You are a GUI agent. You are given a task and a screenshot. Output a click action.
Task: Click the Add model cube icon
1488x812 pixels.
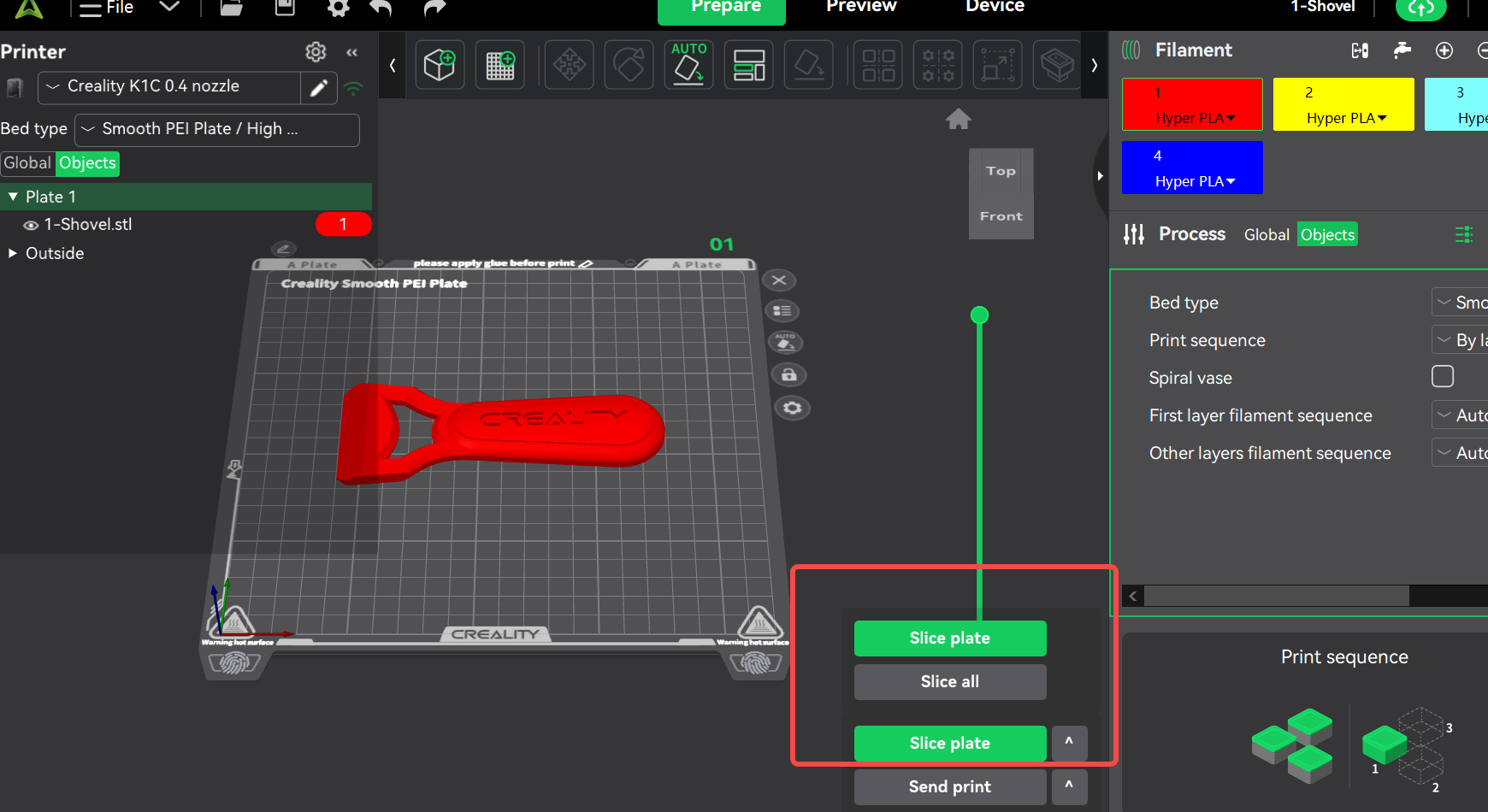440,65
